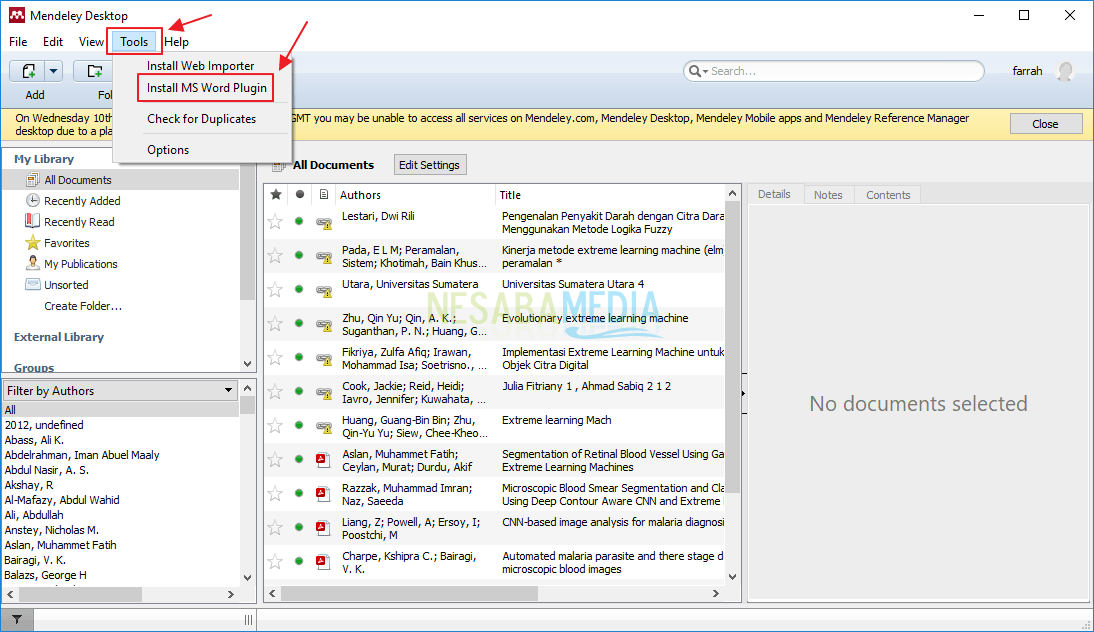
Task: Click the Favorites star icon in sidebar
Action: click(x=32, y=243)
